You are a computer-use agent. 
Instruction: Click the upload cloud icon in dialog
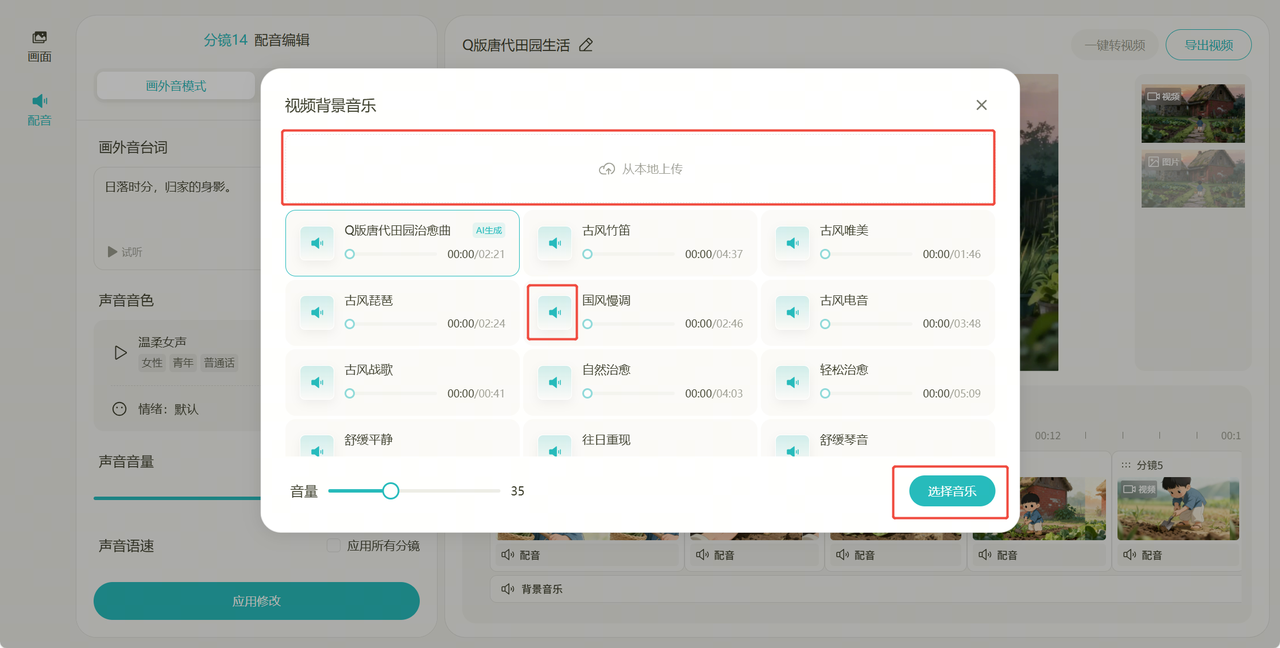(606, 169)
